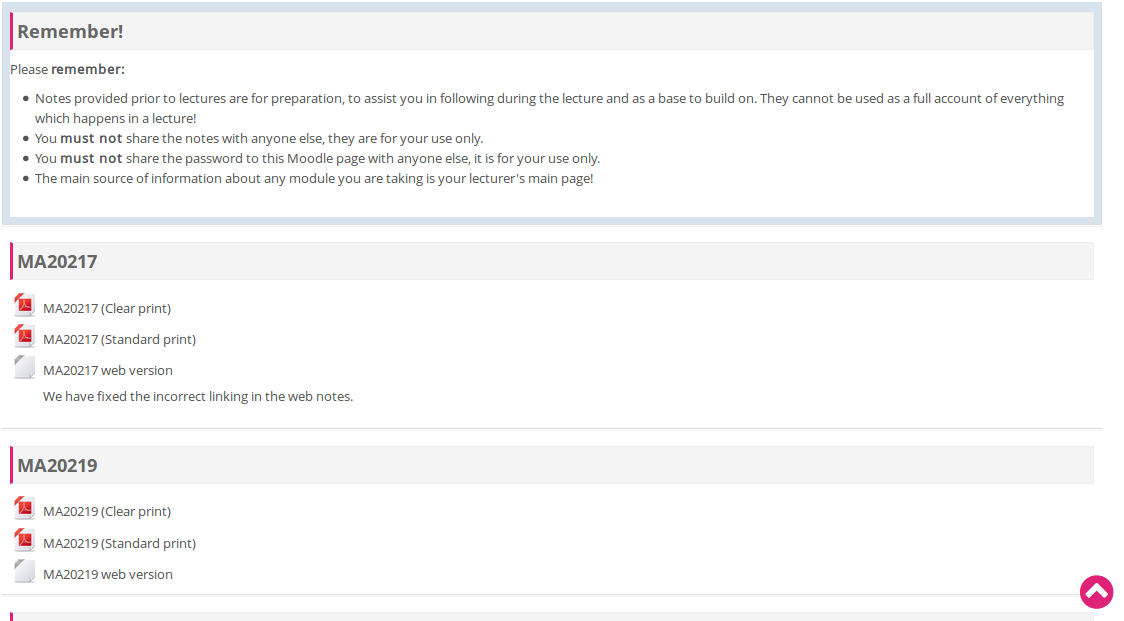Follow the MA20217 web version link
The width and height of the screenshot is (1124, 621).
pyautogui.click(x=108, y=371)
